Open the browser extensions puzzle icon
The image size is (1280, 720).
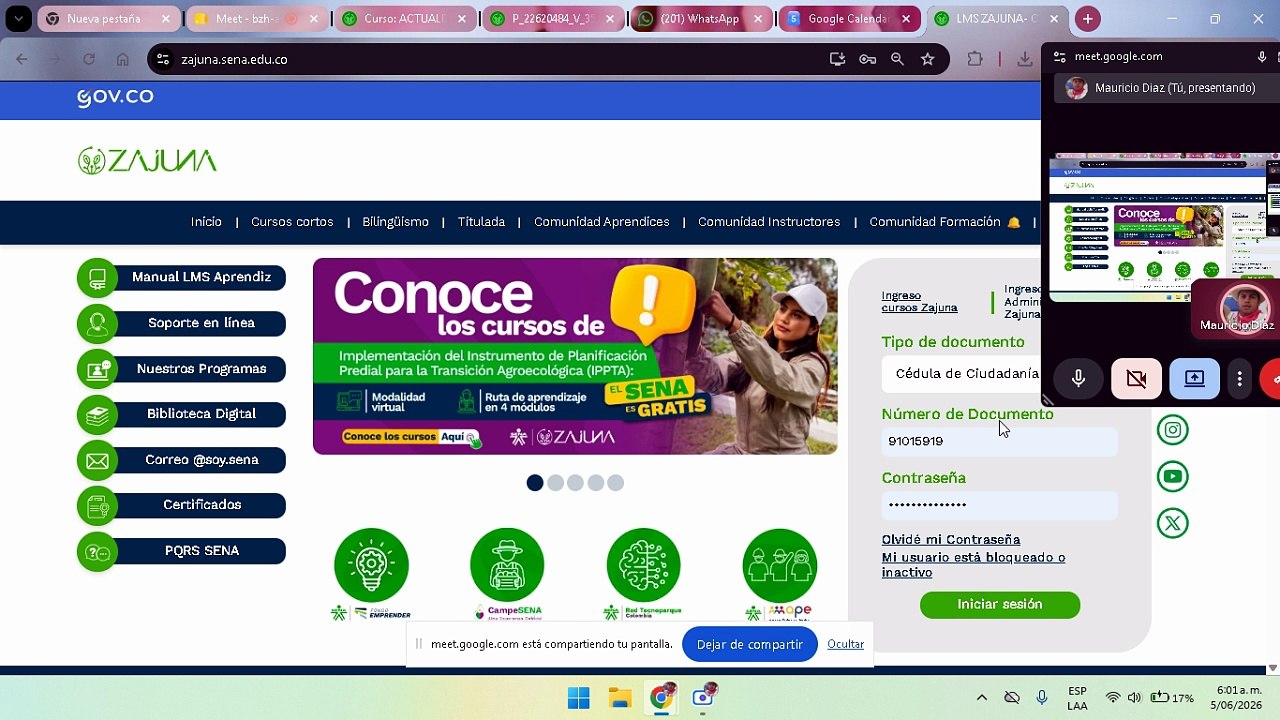tap(974, 60)
